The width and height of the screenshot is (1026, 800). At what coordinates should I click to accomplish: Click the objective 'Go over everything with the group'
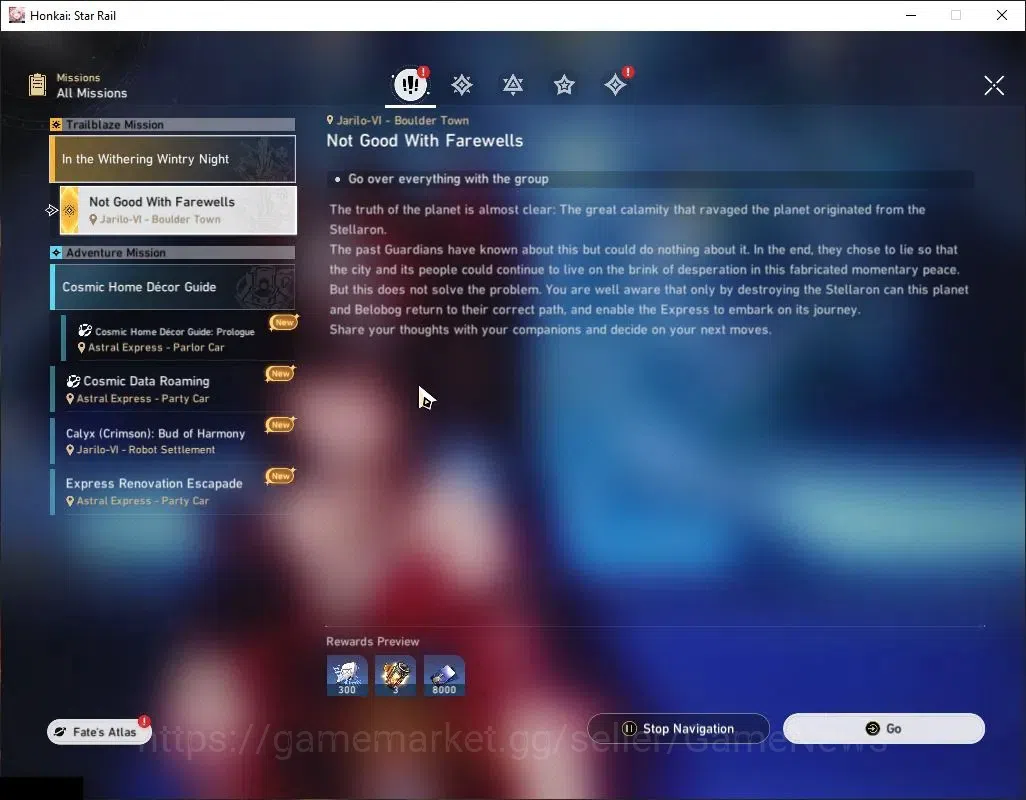(448, 179)
